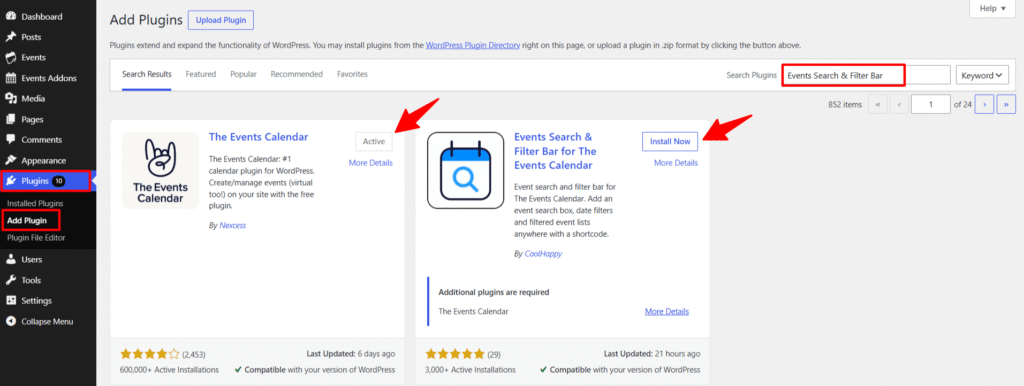The image size is (1024, 386).
Task: Click The Events Calendar star rating
Action: click(150, 354)
